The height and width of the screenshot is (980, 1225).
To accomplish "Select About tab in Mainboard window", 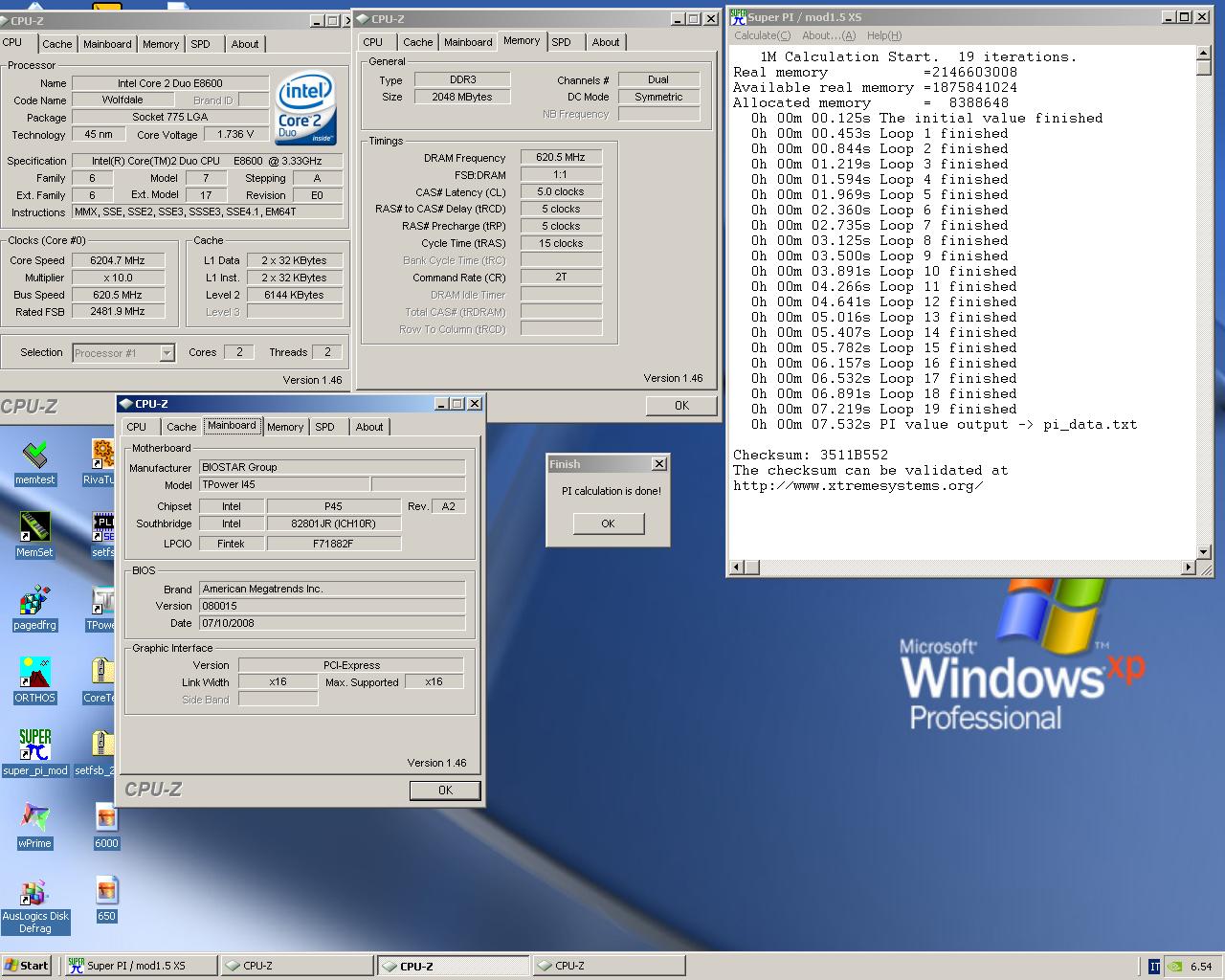I will pos(369,427).
